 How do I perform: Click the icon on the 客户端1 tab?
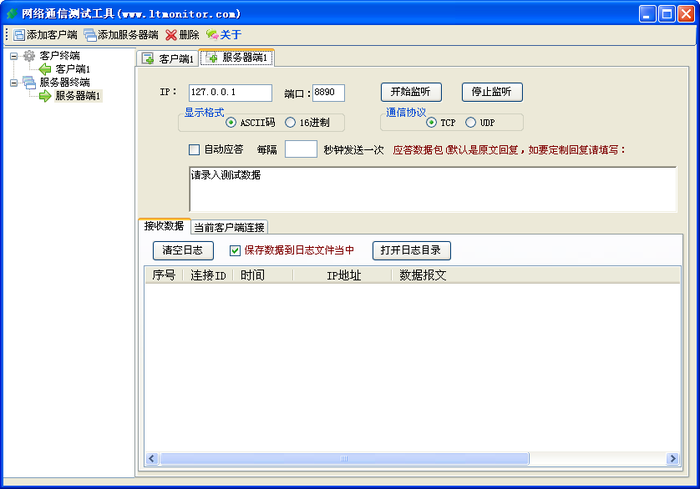point(148,58)
